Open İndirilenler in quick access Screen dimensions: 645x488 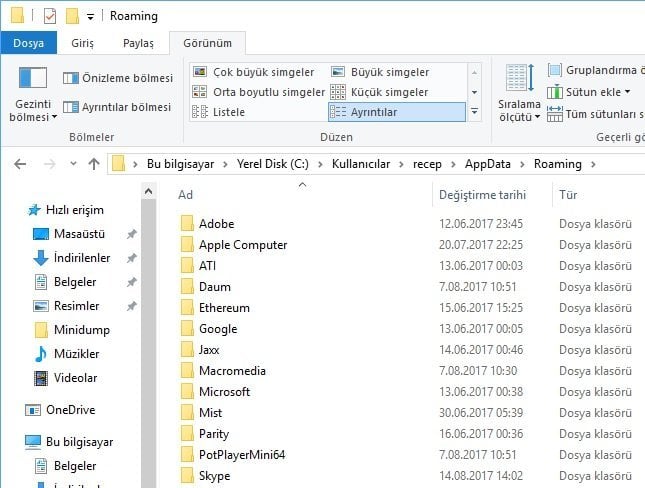tap(72, 258)
